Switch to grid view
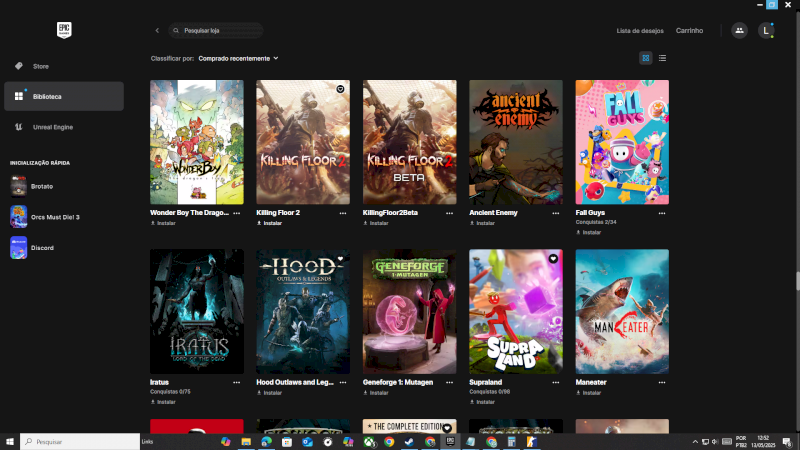Image resolution: width=800 pixels, height=450 pixels. coord(646,58)
